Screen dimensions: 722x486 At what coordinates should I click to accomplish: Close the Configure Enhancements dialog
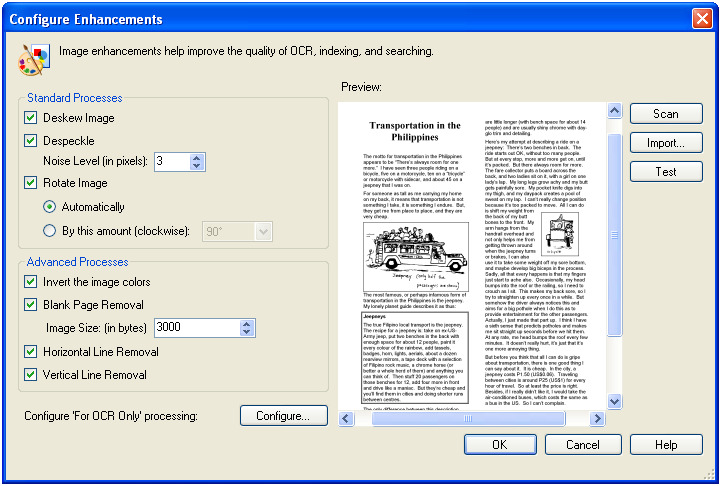click(x=702, y=19)
